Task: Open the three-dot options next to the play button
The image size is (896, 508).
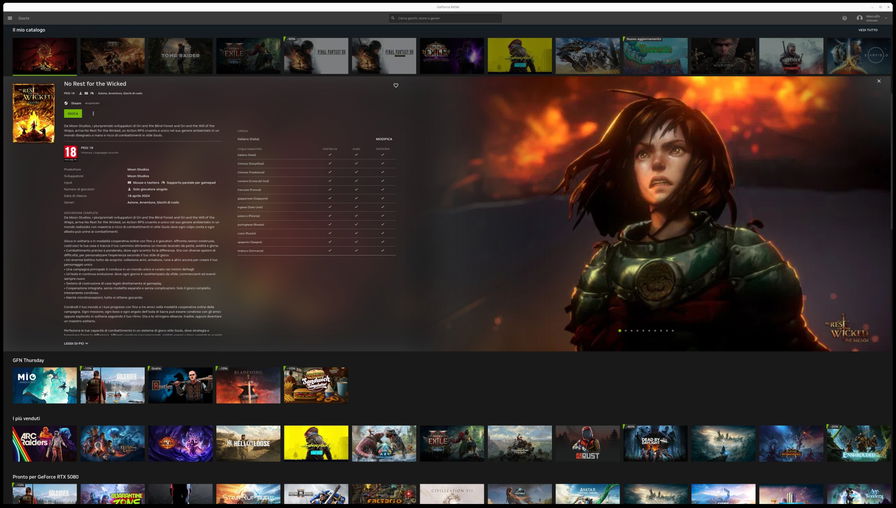Action: (x=93, y=114)
